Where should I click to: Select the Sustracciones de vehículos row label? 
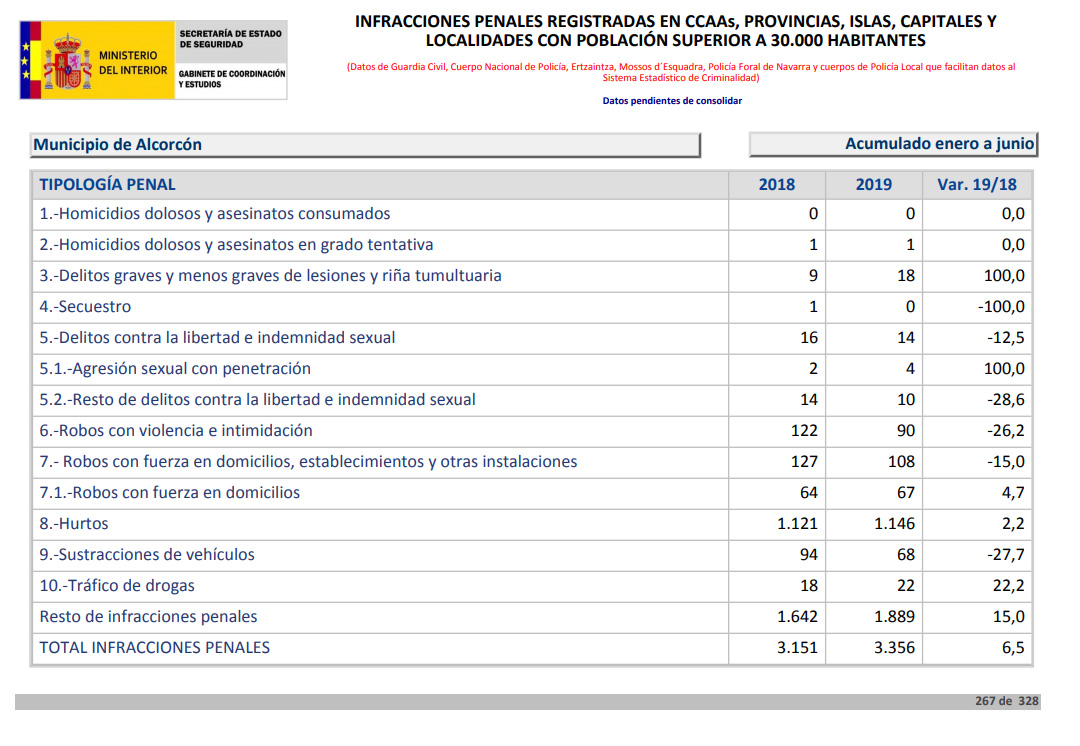147,555
